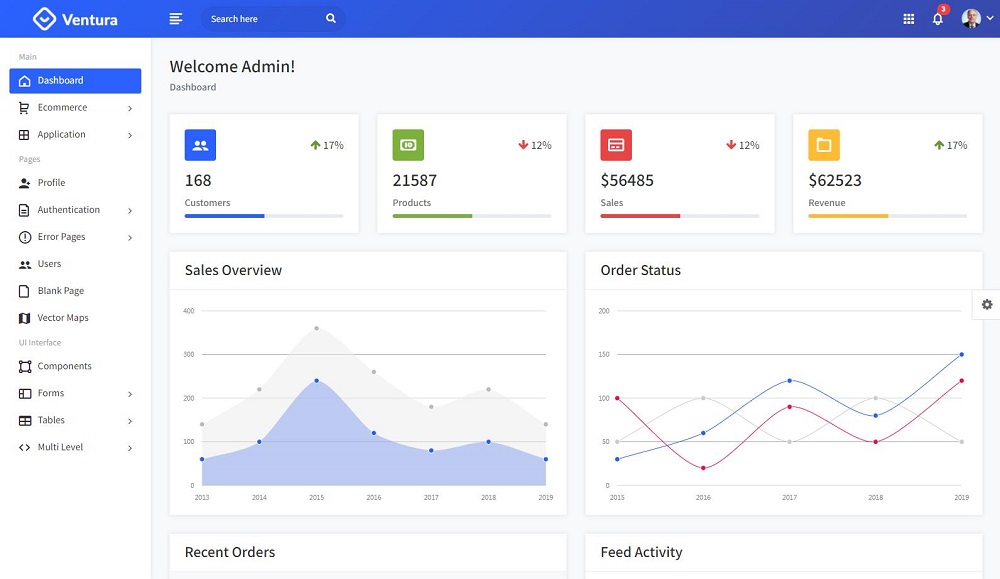Click the blue Customers card icon
Screen dimensions: 1000x579
pyautogui.click(x=200, y=145)
